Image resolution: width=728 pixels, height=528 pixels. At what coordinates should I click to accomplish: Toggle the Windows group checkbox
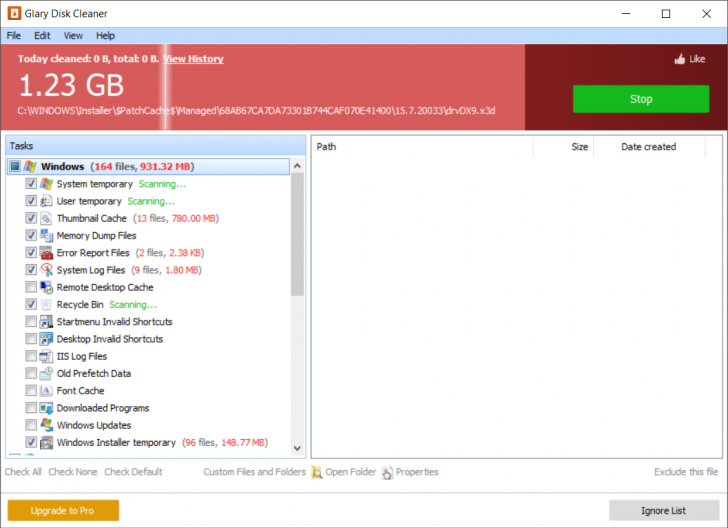pyautogui.click(x=15, y=166)
